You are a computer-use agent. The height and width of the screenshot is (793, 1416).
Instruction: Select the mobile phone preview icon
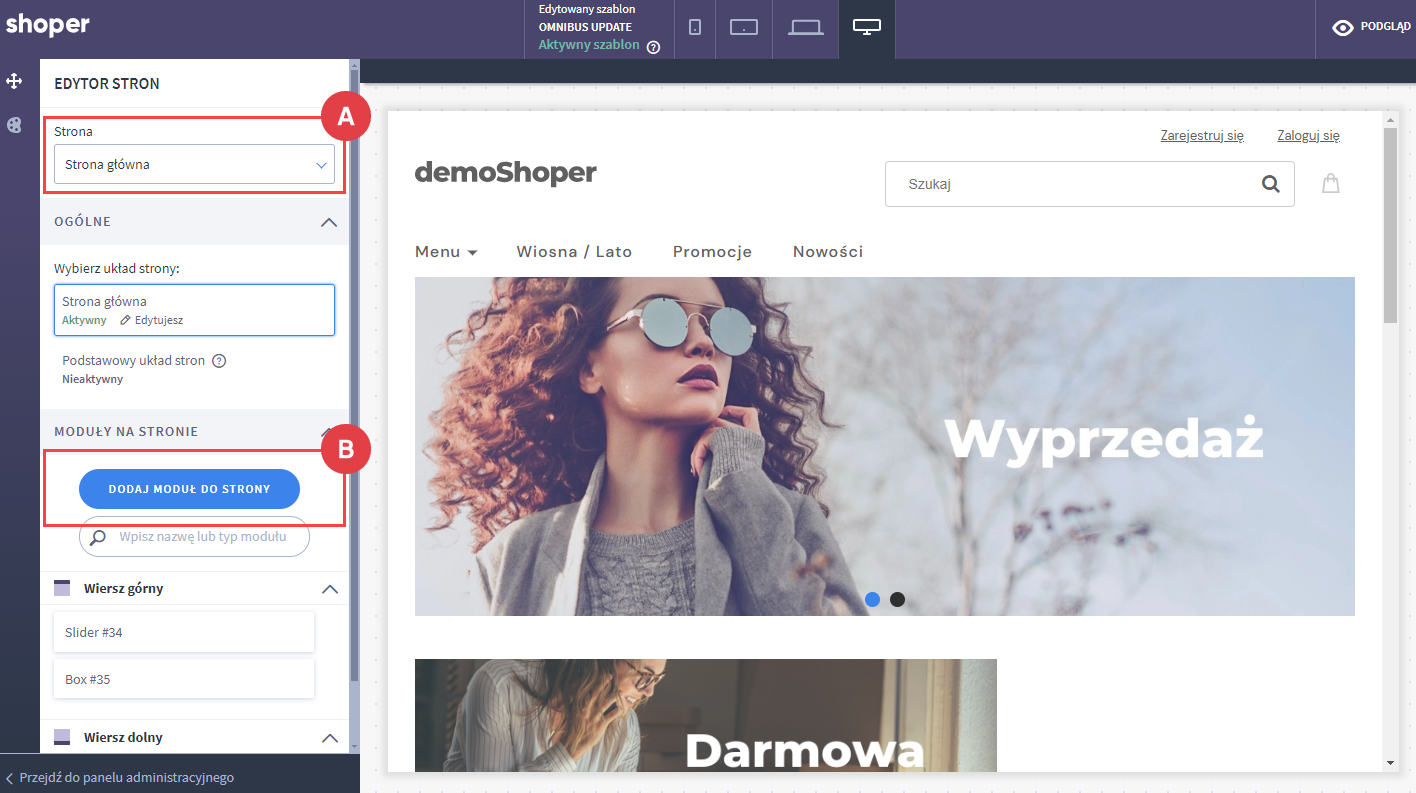tap(695, 28)
